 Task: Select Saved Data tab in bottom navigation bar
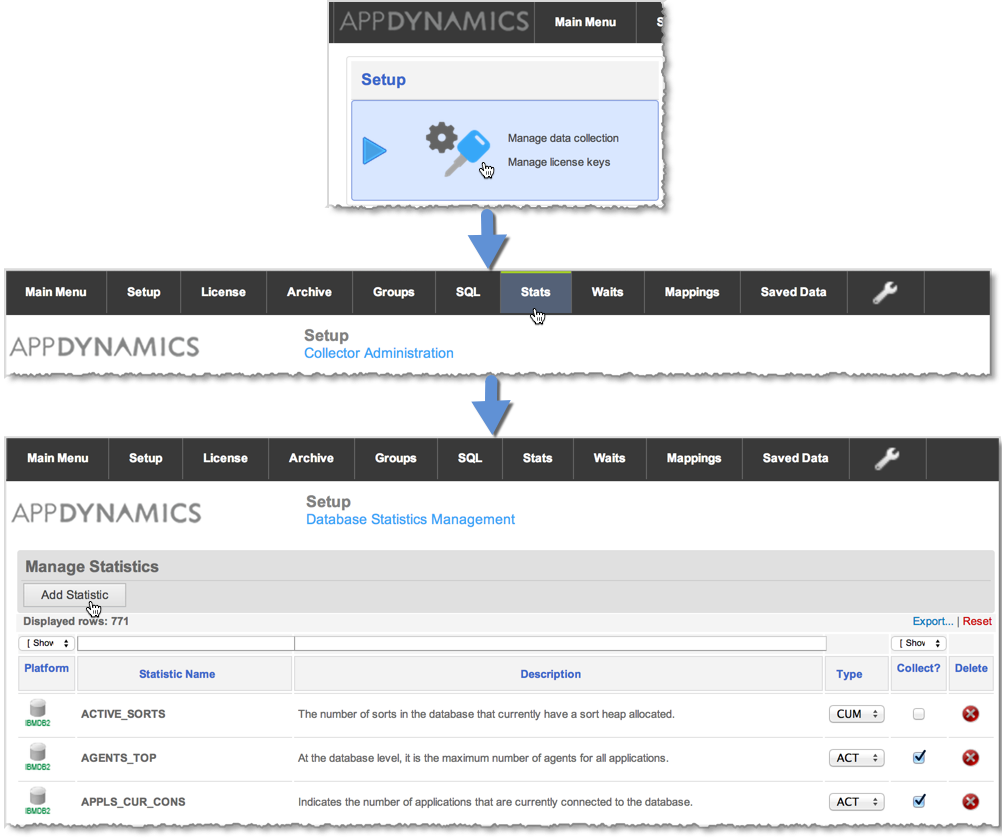(x=795, y=458)
